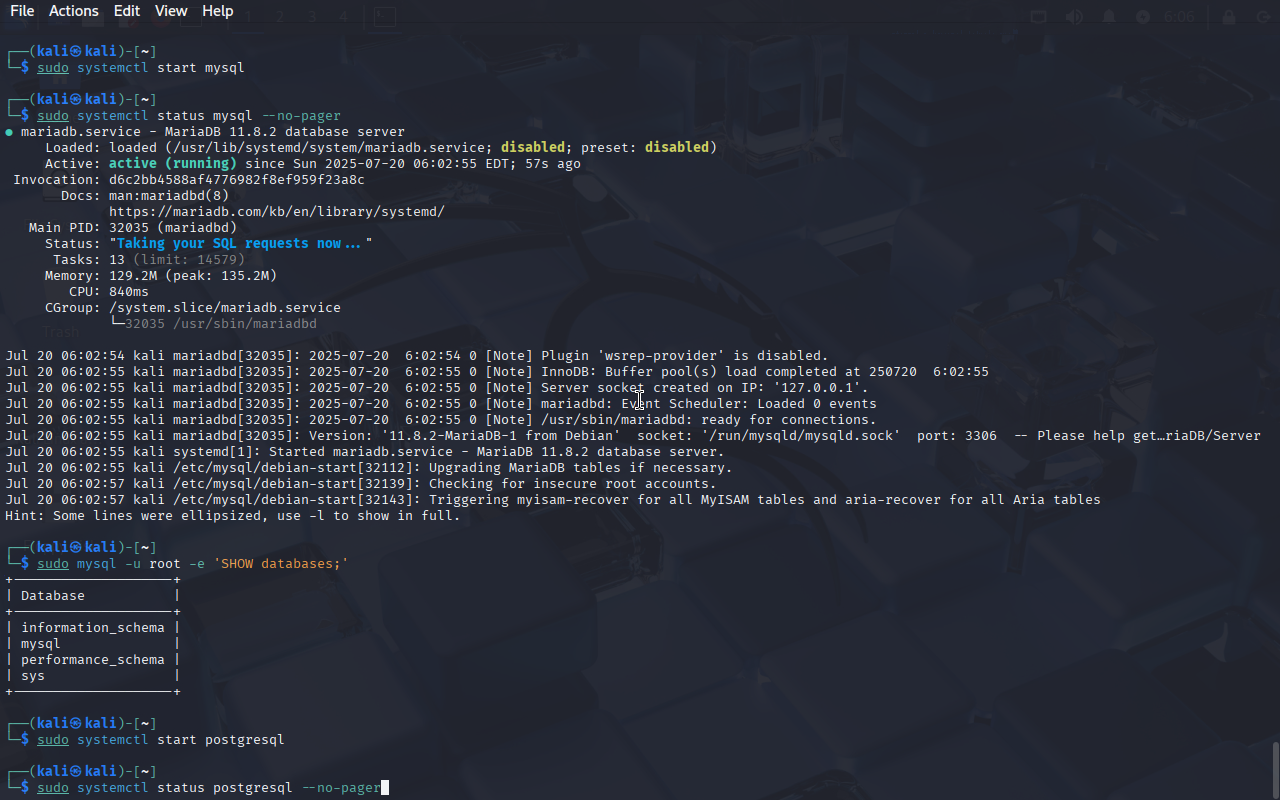
Task: Click 'Checking for insecure root accounts.' log line
Action: tap(361, 484)
